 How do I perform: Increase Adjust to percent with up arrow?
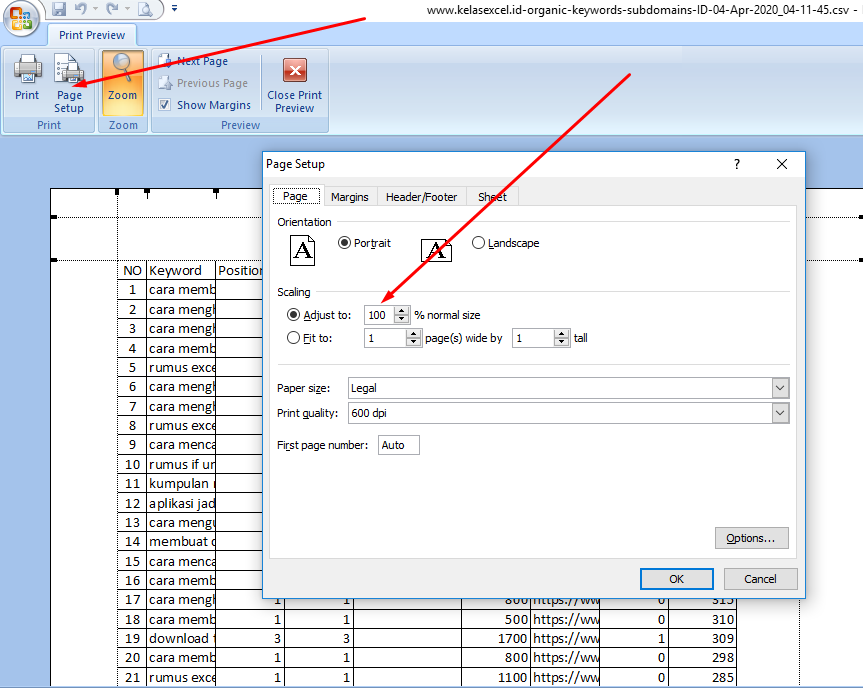402,311
